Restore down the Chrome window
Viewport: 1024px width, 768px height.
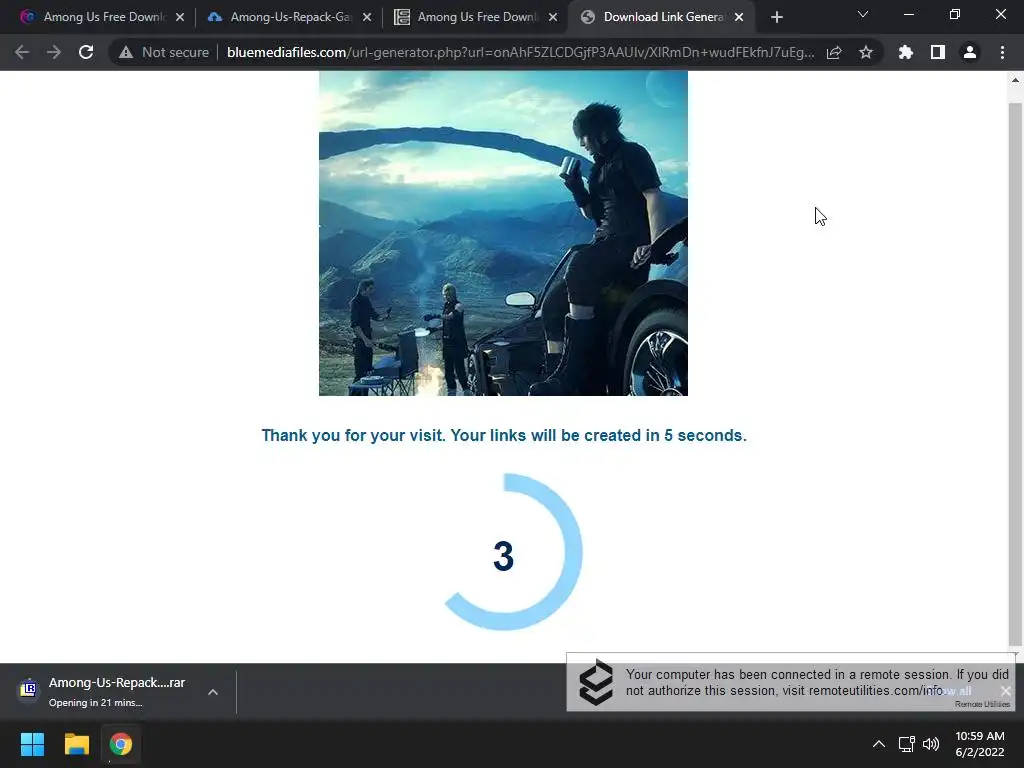[x=955, y=14]
